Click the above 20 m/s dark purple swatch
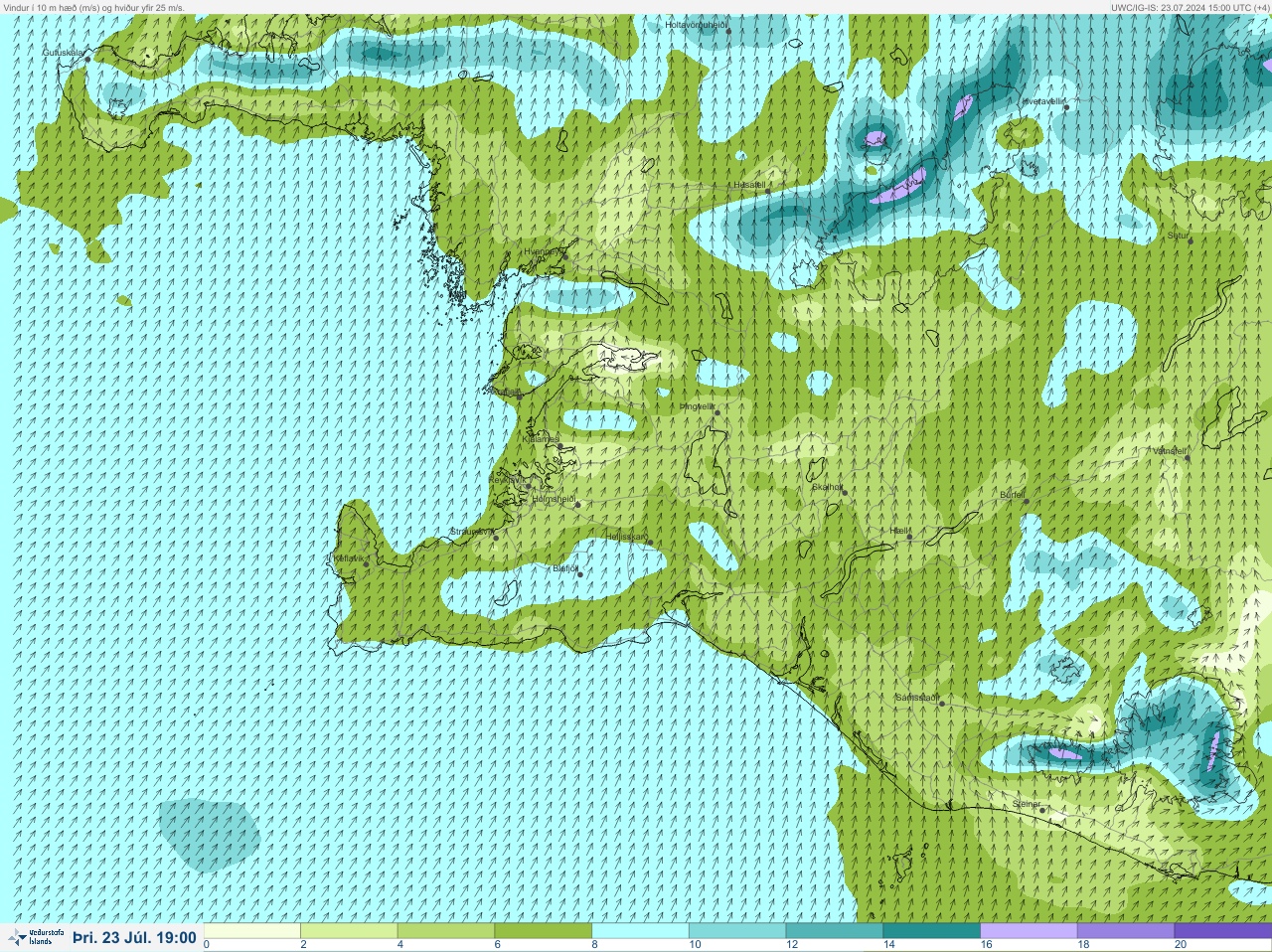Image resolution: width=1272 pixels, height=952 pixels. tap(1223, 931)
